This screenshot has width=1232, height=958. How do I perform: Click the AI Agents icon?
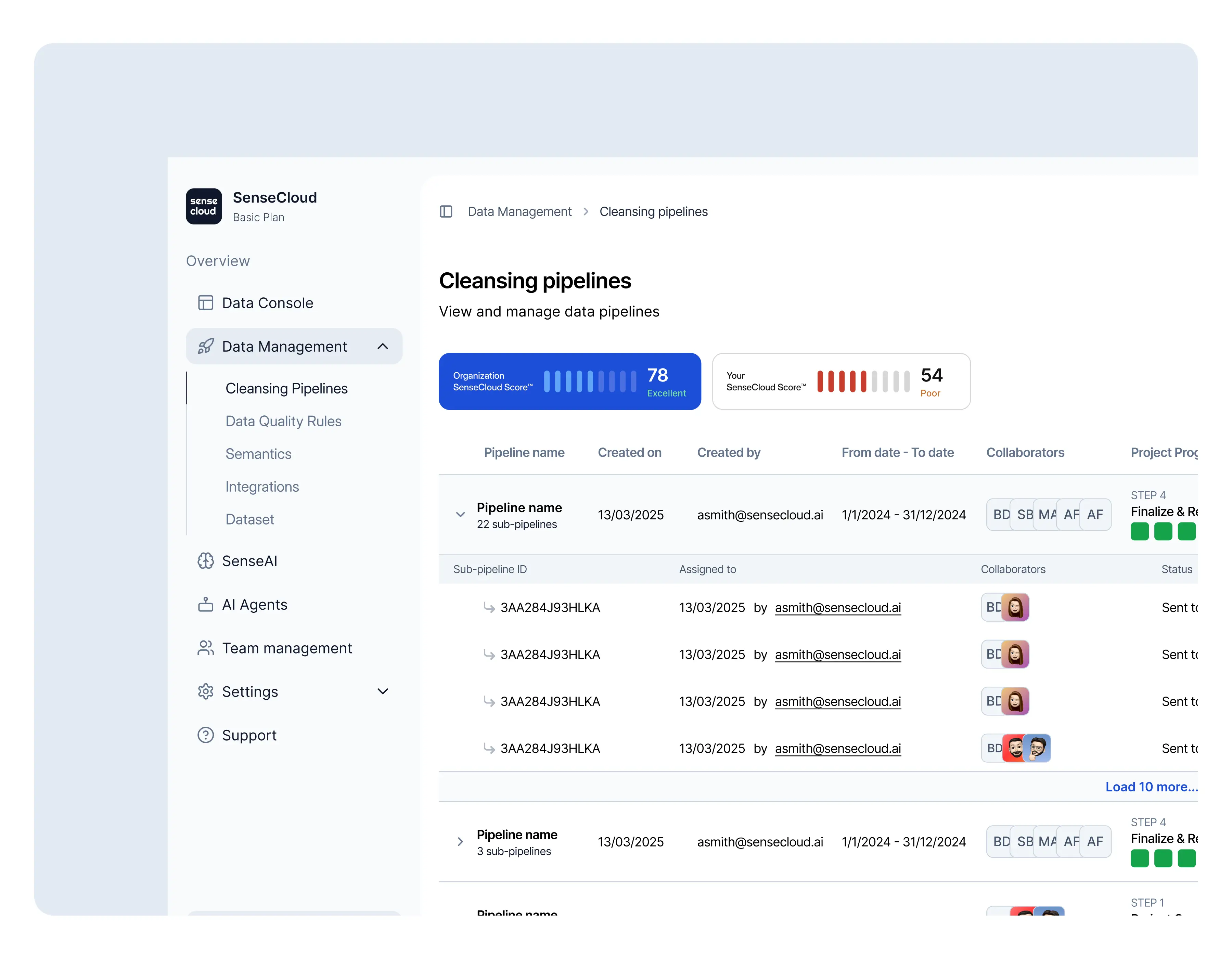[x=206, y=604]
